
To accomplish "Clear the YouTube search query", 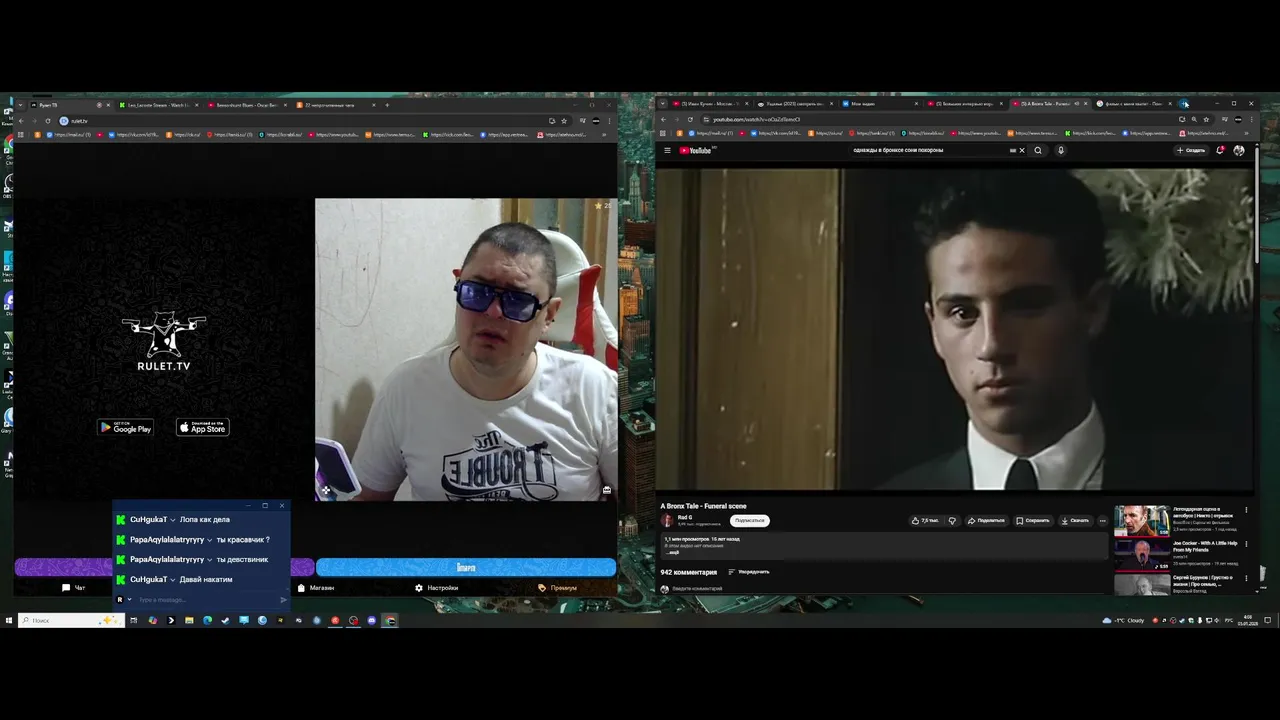I will (1021, 150).
